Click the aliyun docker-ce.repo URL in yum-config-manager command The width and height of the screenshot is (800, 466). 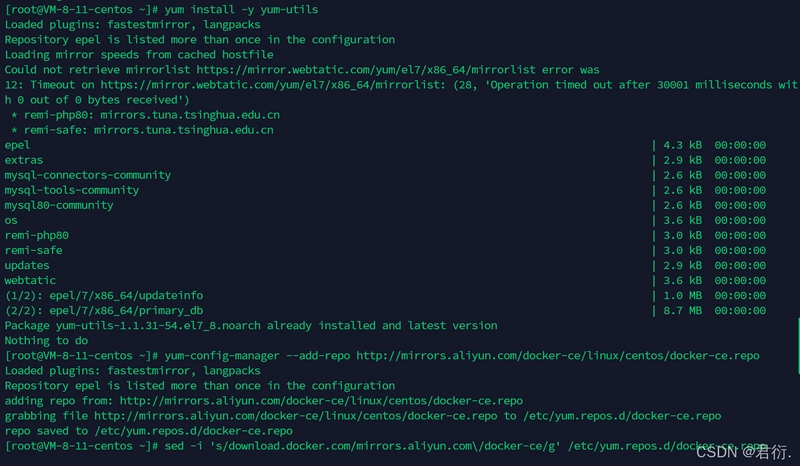pyautogui.click(x=558, y=356)
